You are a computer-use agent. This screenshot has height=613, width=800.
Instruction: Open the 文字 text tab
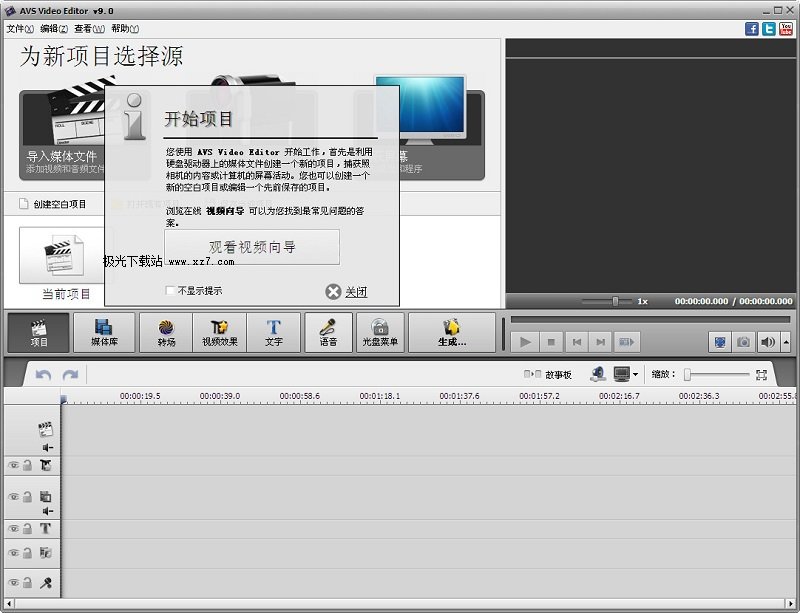pos(273,333)
